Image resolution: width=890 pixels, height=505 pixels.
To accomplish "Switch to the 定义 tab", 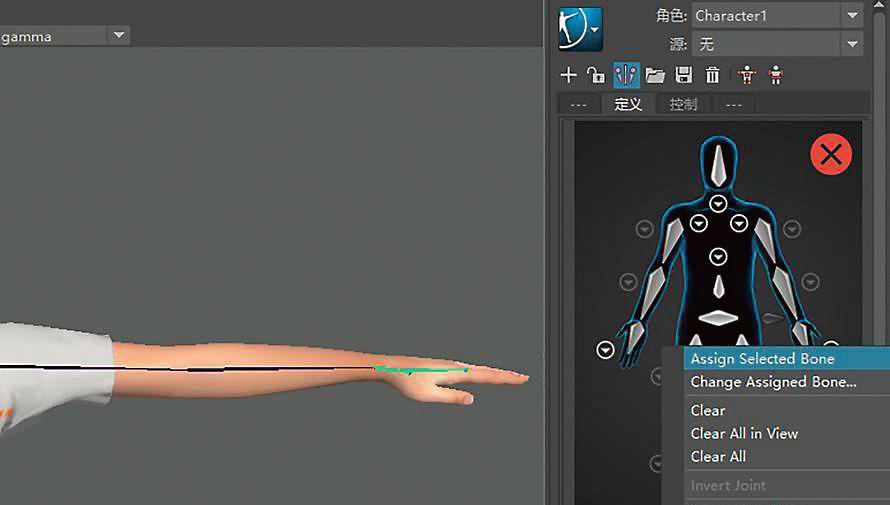I will pyautogui.click(x=628, y=104).
